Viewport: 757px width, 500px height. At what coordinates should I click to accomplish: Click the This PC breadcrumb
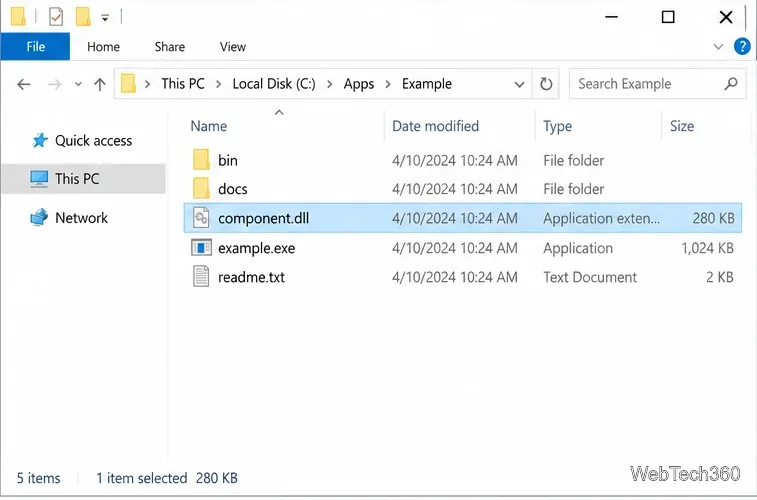tap(183, 83)
